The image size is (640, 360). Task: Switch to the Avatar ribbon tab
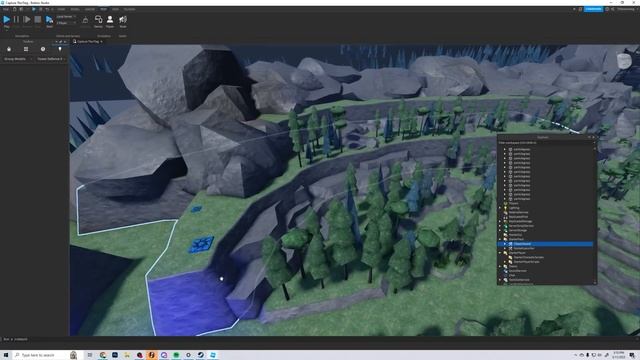[90, 9]
